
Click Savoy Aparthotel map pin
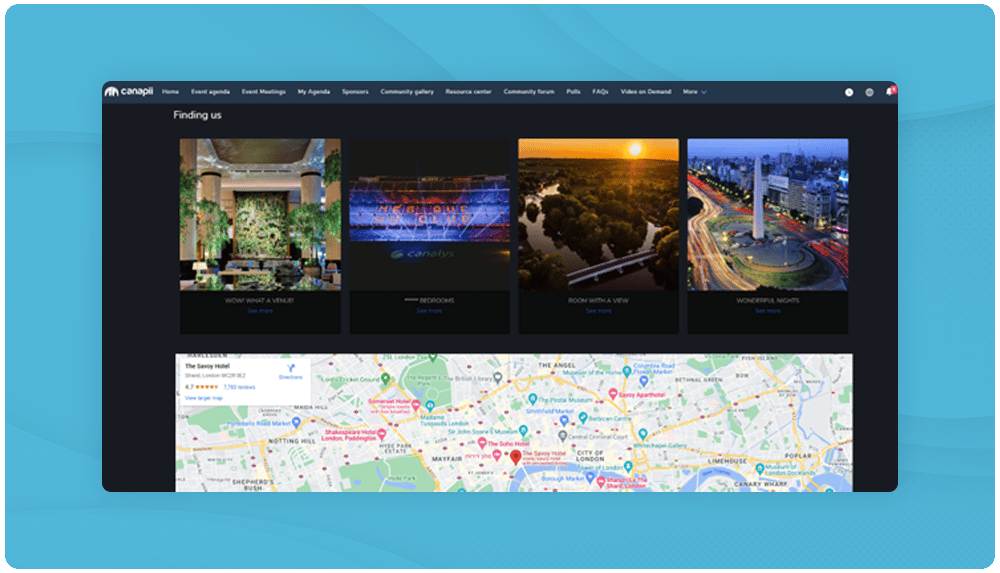[x=613, y=394]
